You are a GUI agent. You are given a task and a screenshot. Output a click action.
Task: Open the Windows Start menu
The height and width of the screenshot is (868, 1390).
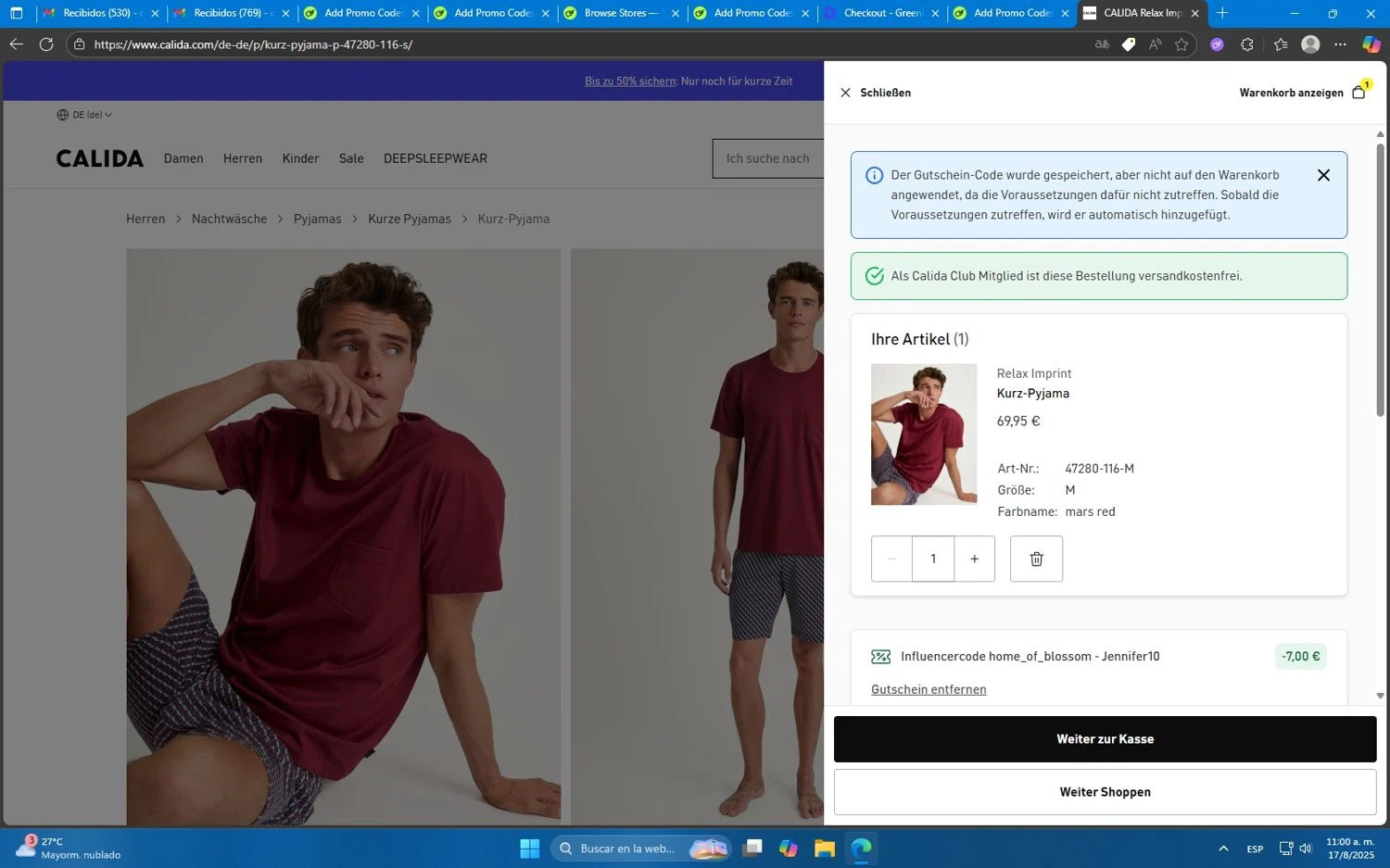tap(529, 849)
